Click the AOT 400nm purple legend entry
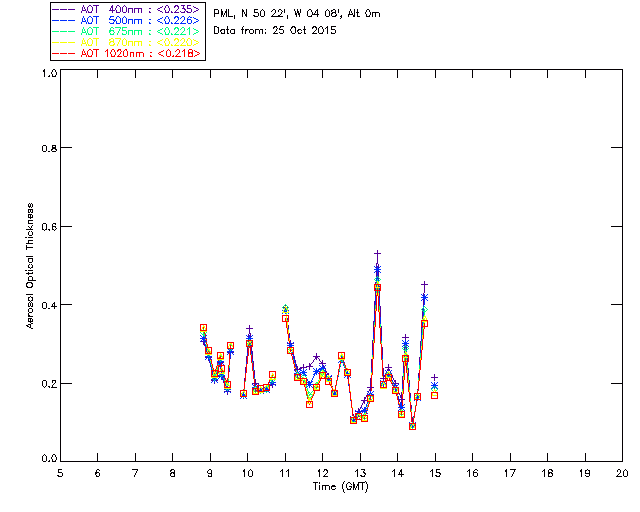Viewport: 640px width, 512px height. 127,9
